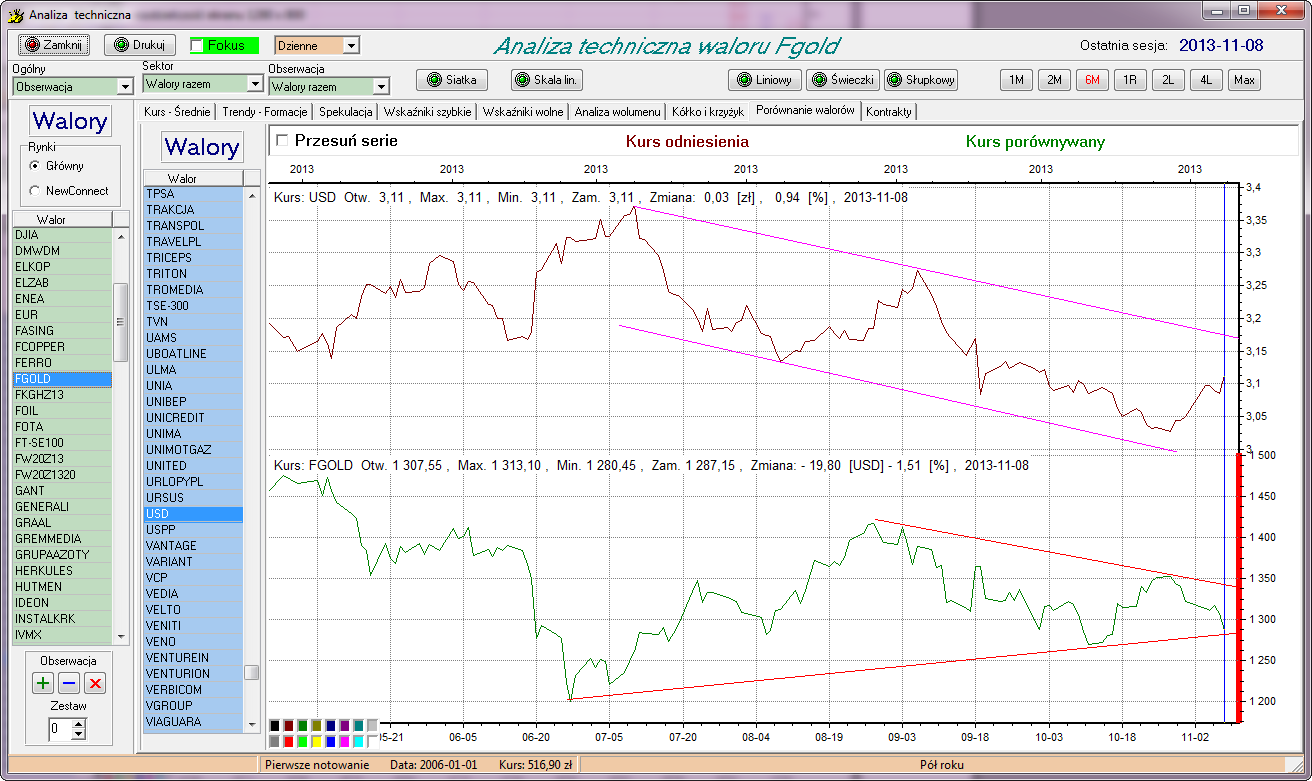Enable the Fokus checkbox
Screen dimensions: 1312x781
(197, 45)
